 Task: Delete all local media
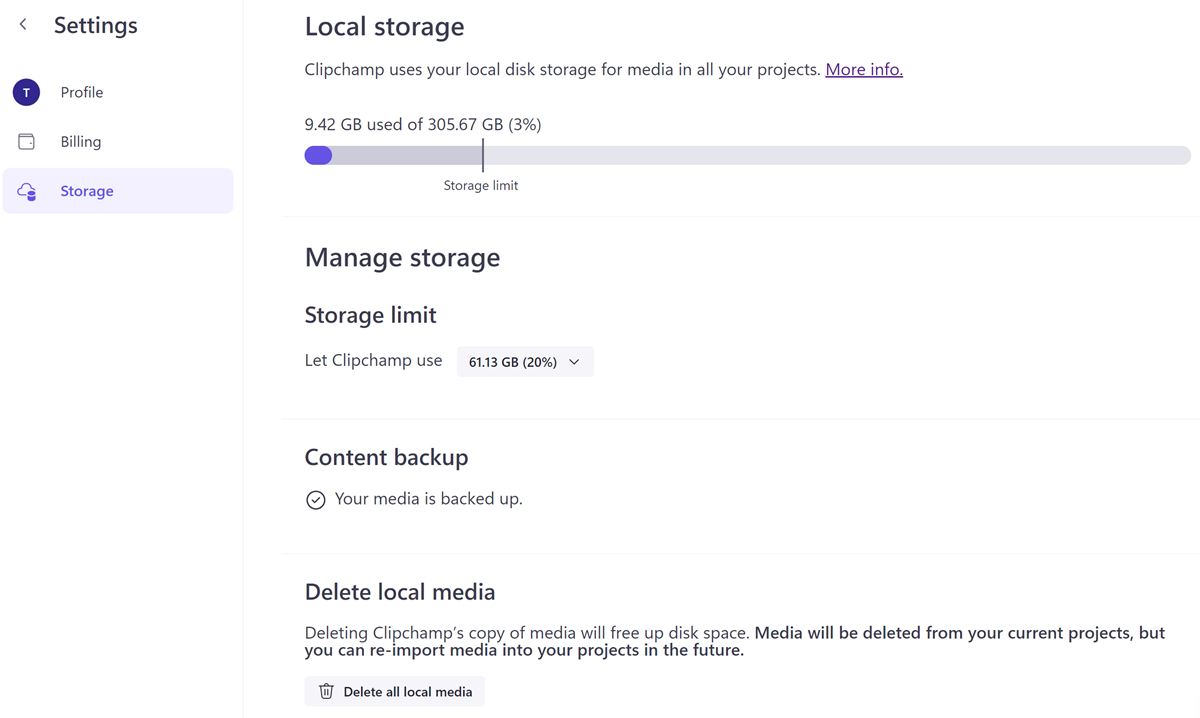[x=395, y=691]
